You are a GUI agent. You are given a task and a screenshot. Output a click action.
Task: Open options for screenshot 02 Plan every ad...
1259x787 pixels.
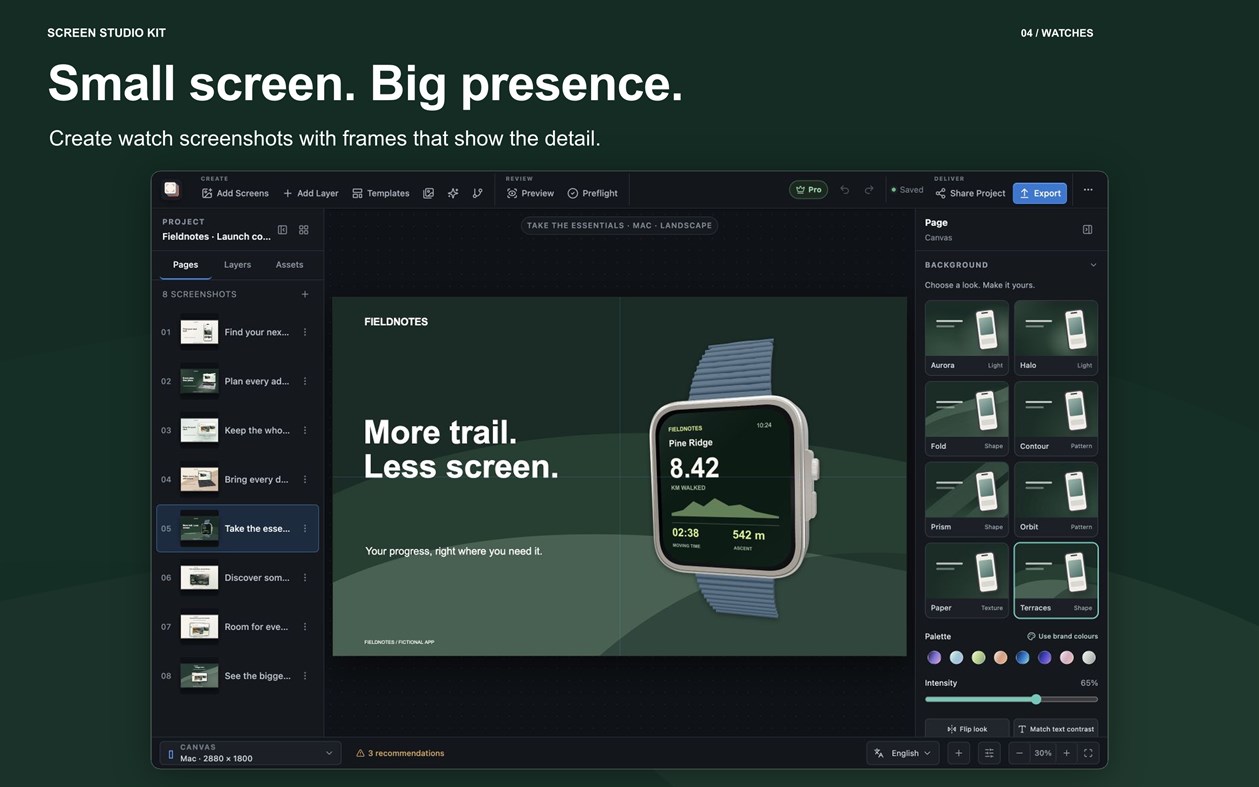305,381
